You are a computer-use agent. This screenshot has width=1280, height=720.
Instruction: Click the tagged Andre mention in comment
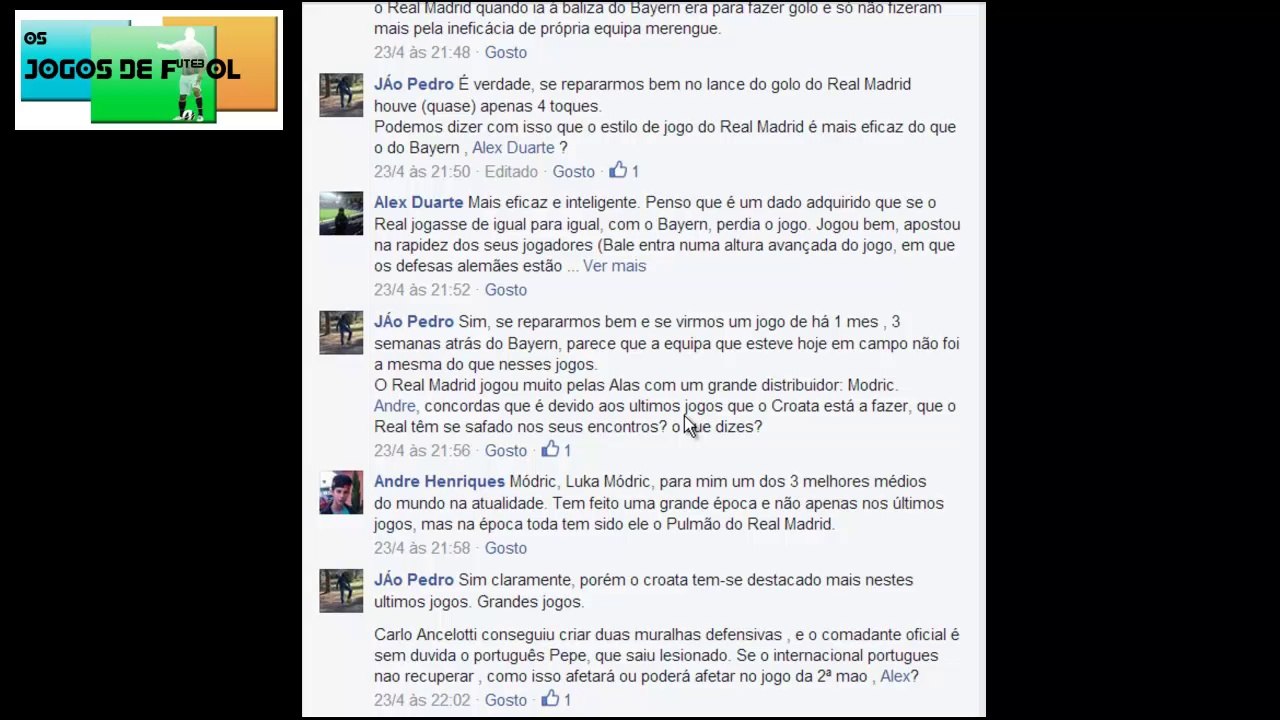click(x=394, y=406)
